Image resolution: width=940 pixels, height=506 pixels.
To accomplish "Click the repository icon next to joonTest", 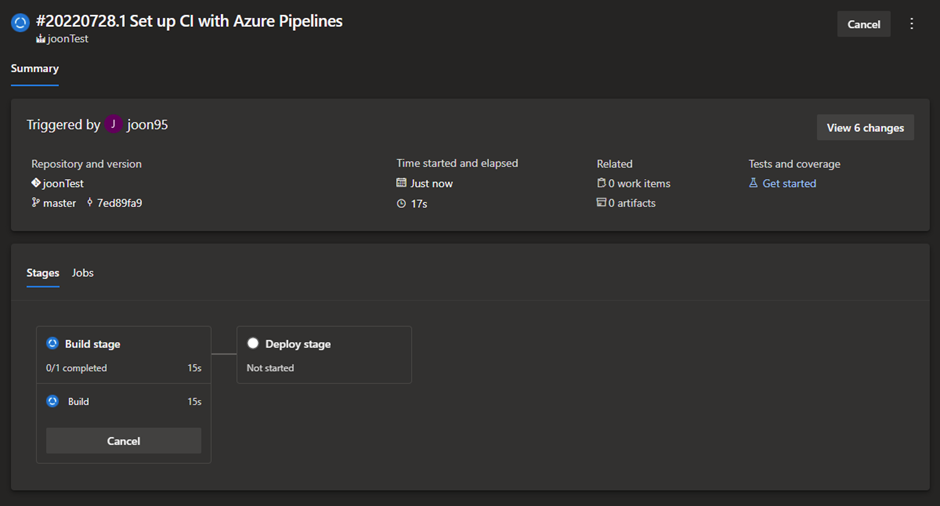I will coord(36,184).
